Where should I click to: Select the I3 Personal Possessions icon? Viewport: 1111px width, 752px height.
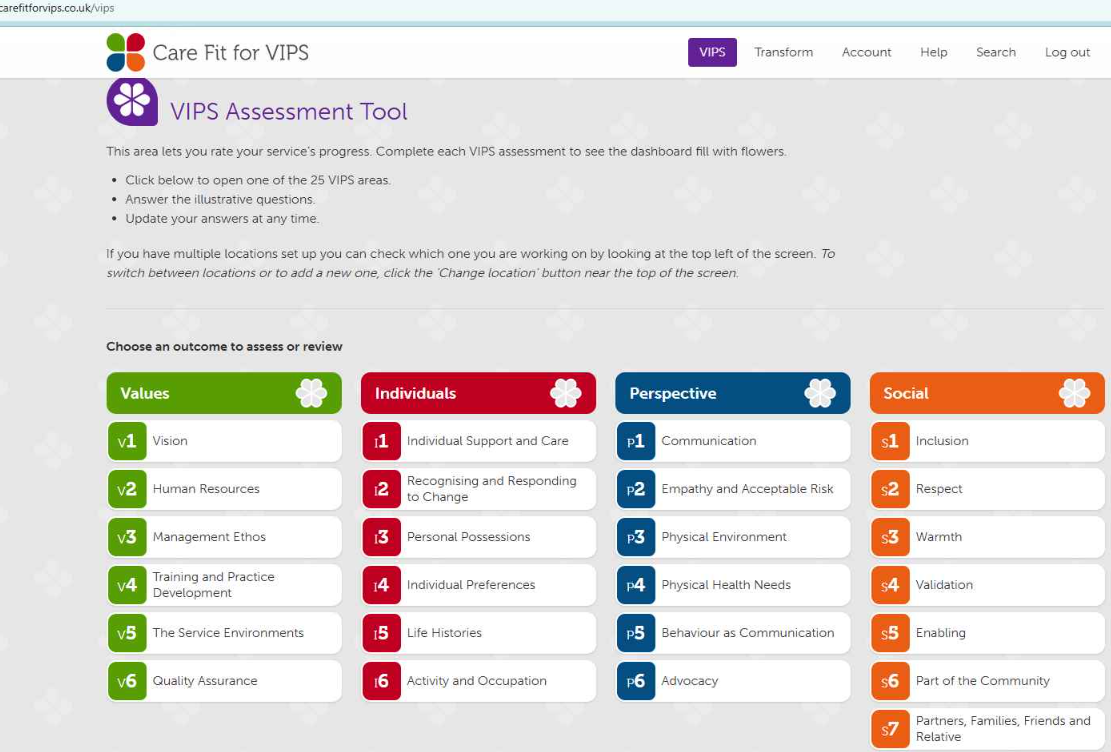click(382, 537)
